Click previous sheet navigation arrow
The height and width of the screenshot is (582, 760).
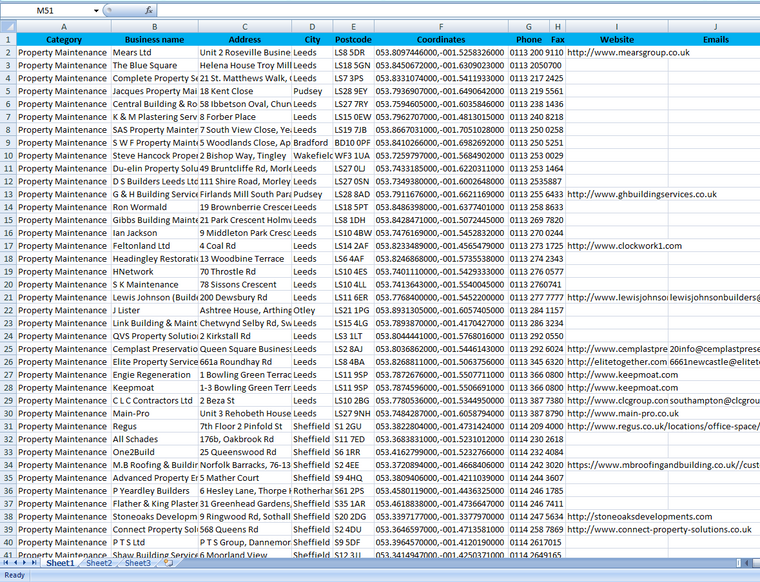(x=15, y=563)
